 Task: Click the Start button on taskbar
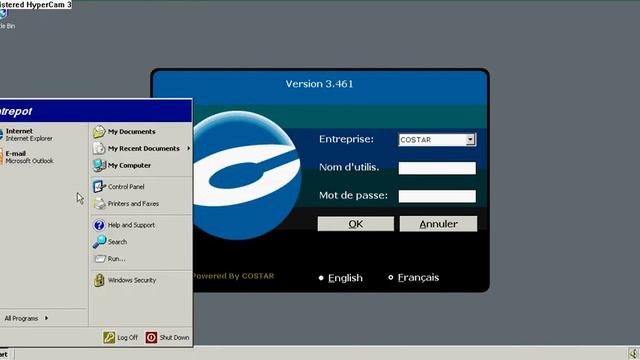pos(6,354)
